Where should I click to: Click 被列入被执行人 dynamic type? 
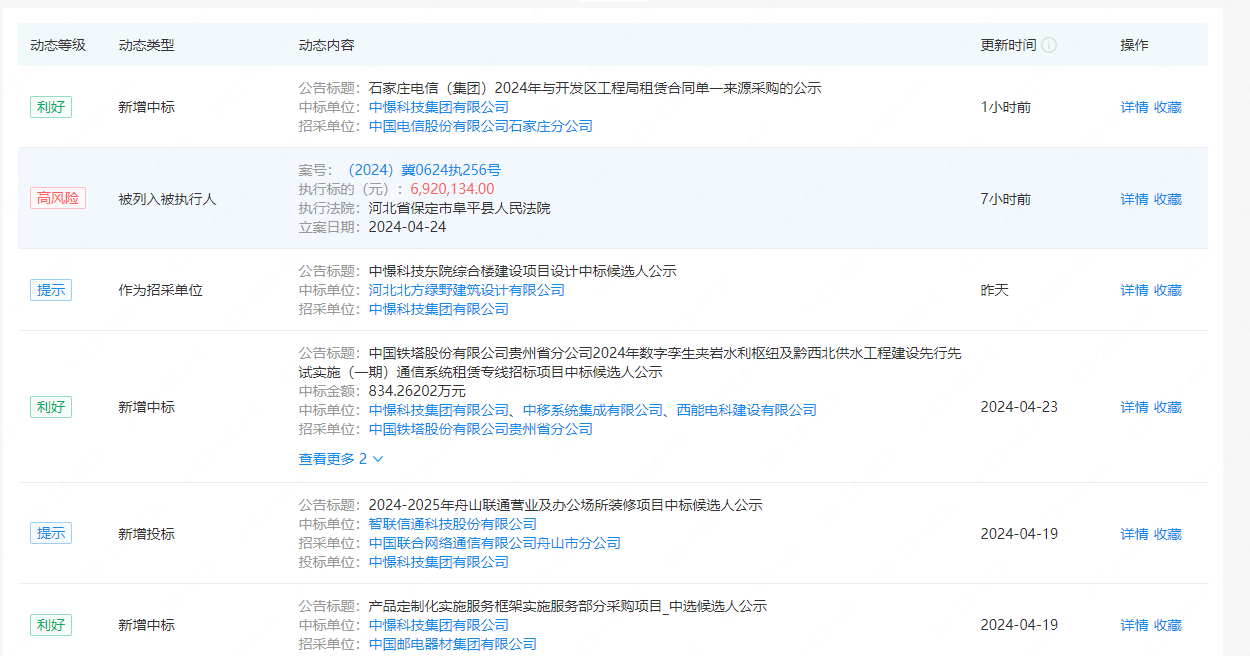tap(167, 199)
